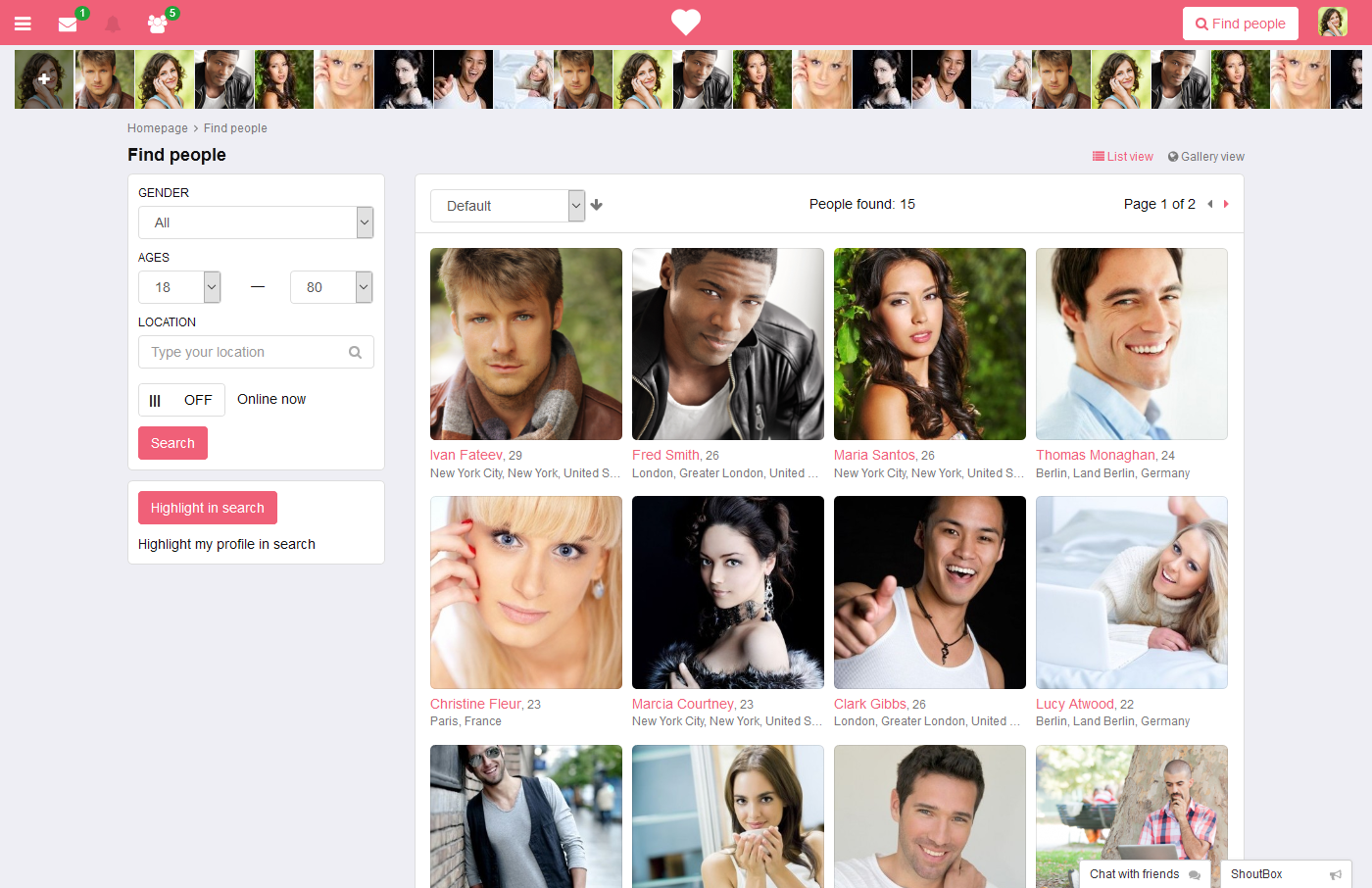Open the Gender dropdown
Screen dimensions: 1372x888
pos(256,222)
